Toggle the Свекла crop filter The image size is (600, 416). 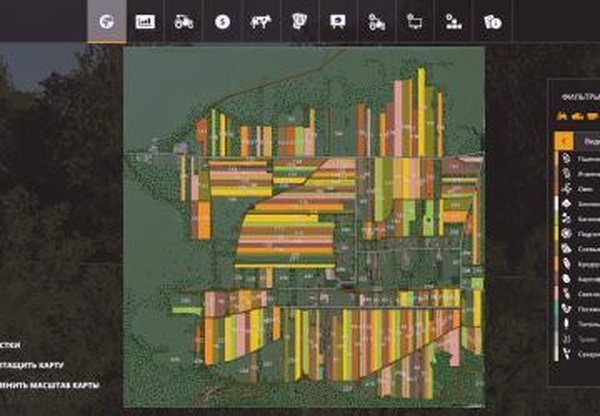coord(578,294)
